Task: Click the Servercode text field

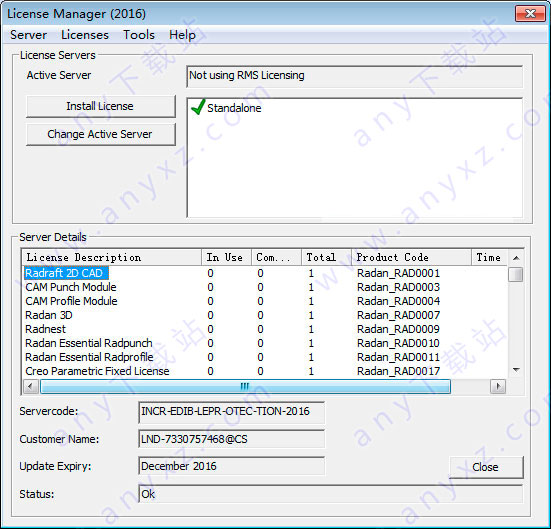Action: [x=232, y=412]
